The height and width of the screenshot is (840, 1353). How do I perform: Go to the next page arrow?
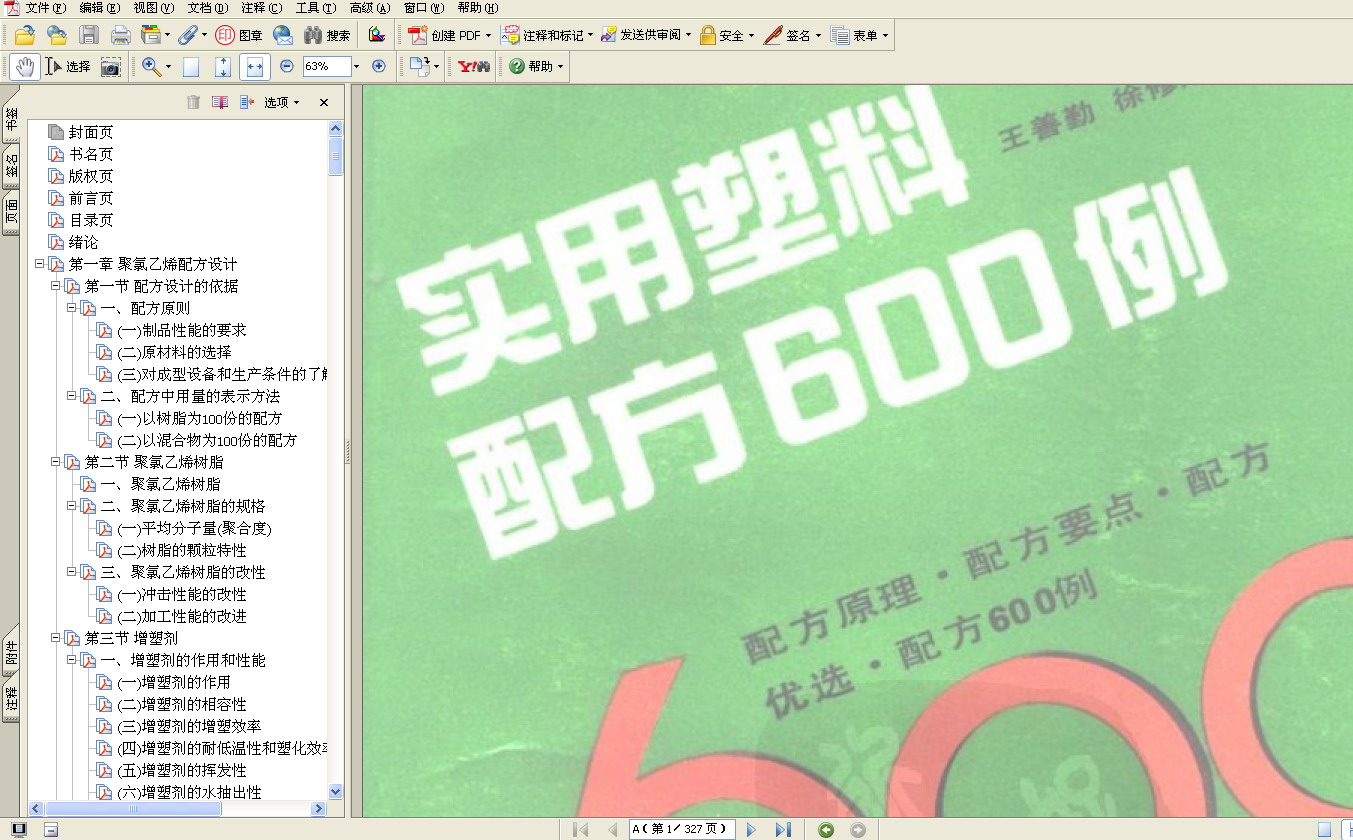[752, 829]
